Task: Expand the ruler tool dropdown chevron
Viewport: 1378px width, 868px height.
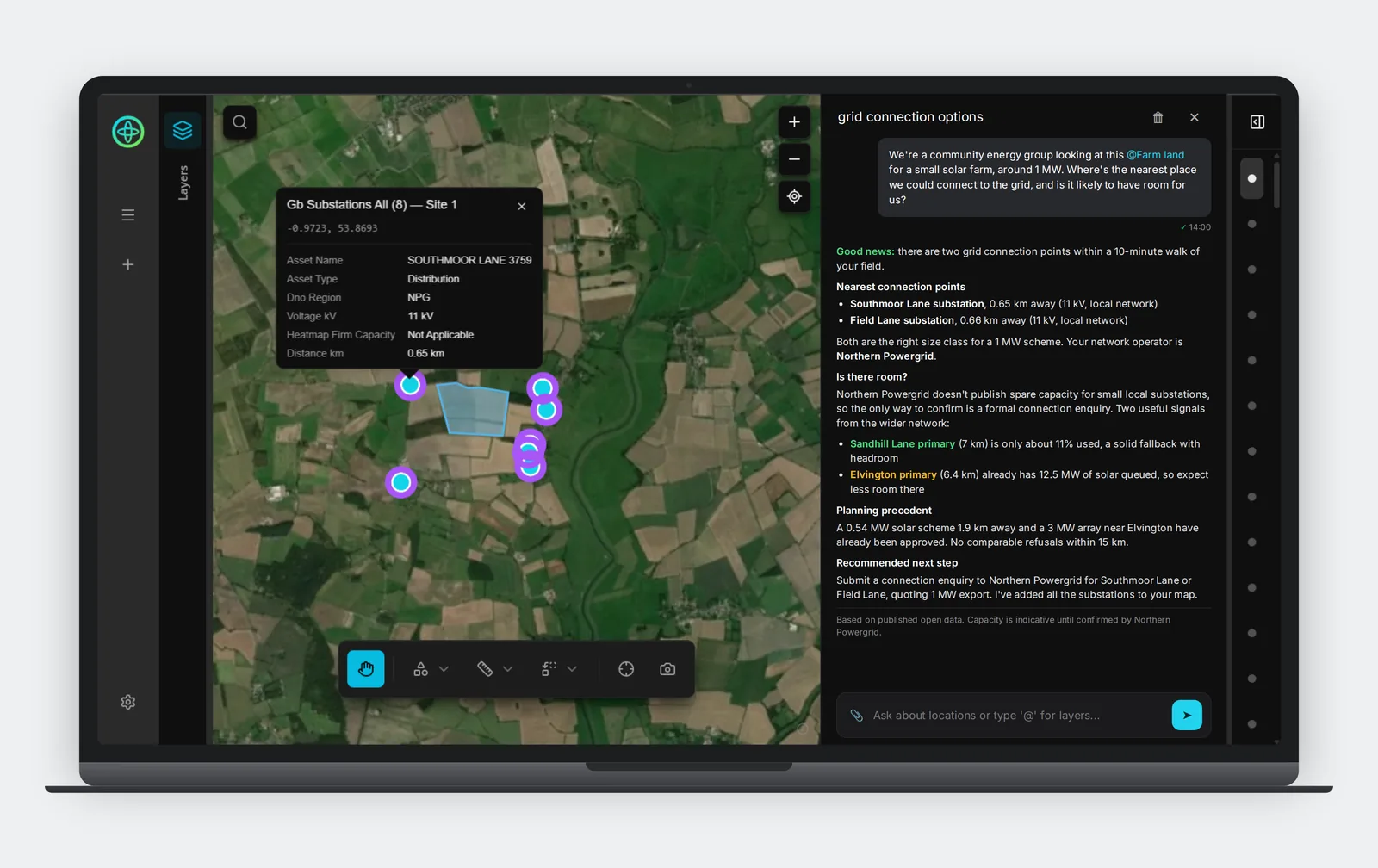Action: (x=508, y=669)
